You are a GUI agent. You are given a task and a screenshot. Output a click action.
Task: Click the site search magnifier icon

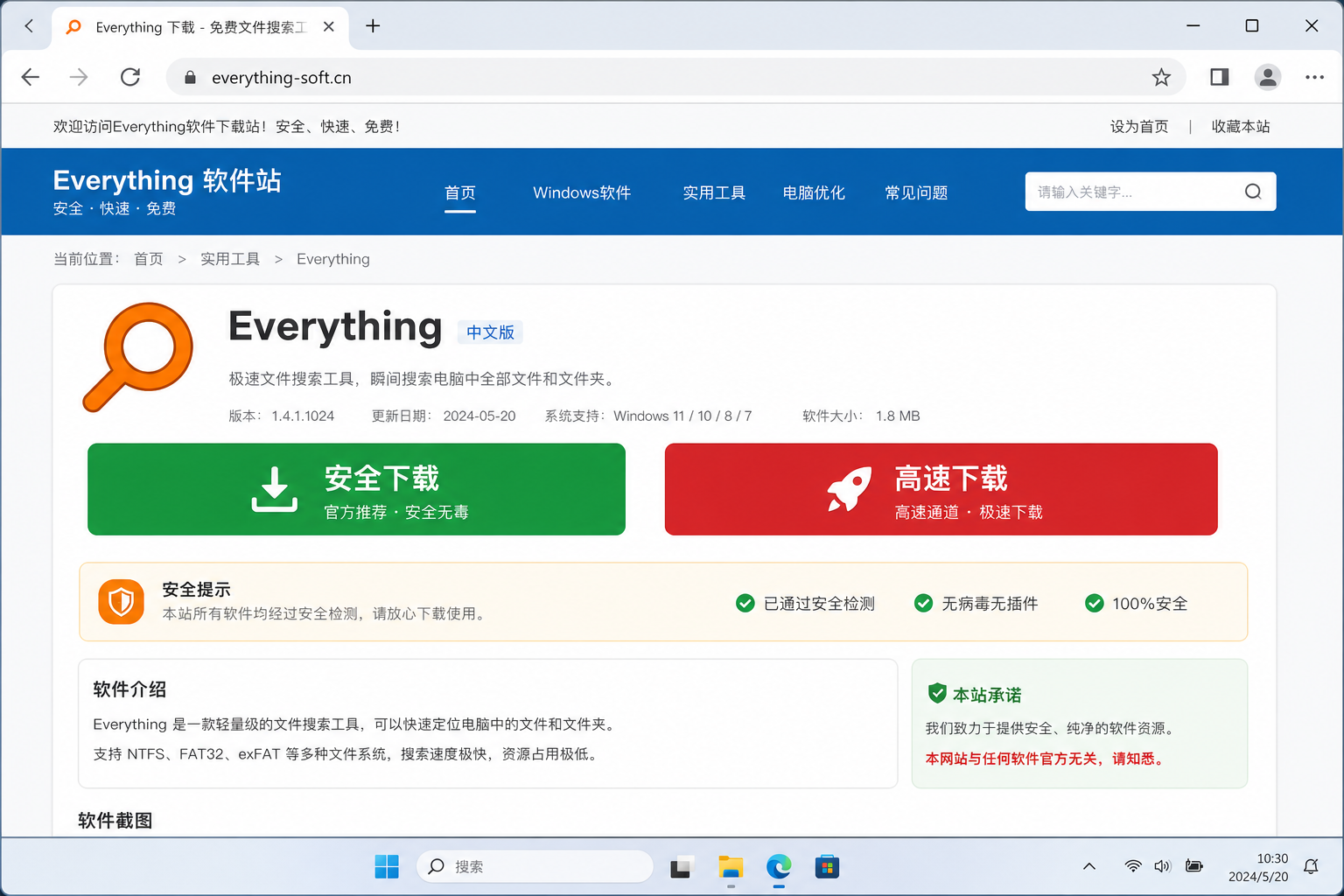[1253, 192]
